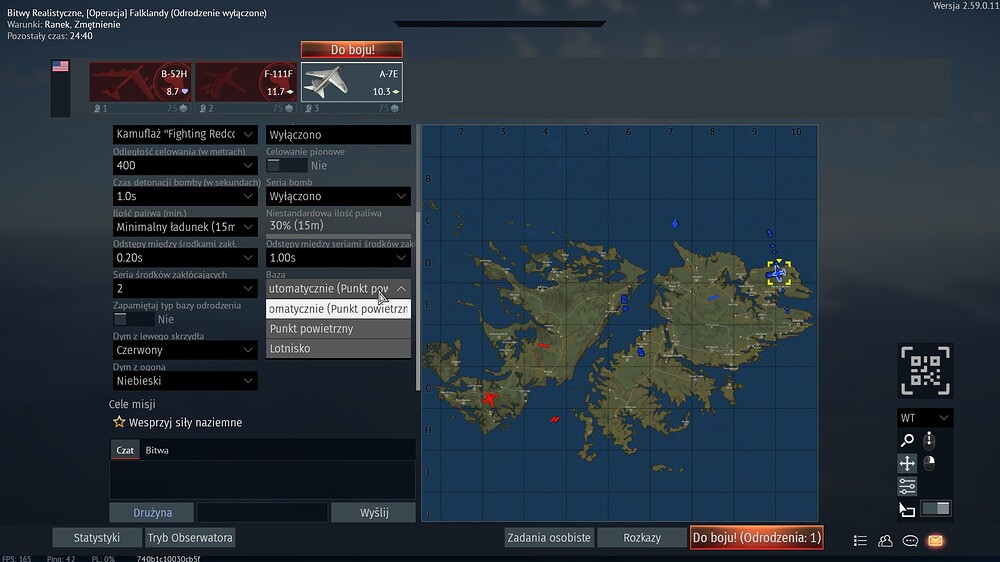
Task: Open the orange mail envelope icon
Action: [935, 541]
